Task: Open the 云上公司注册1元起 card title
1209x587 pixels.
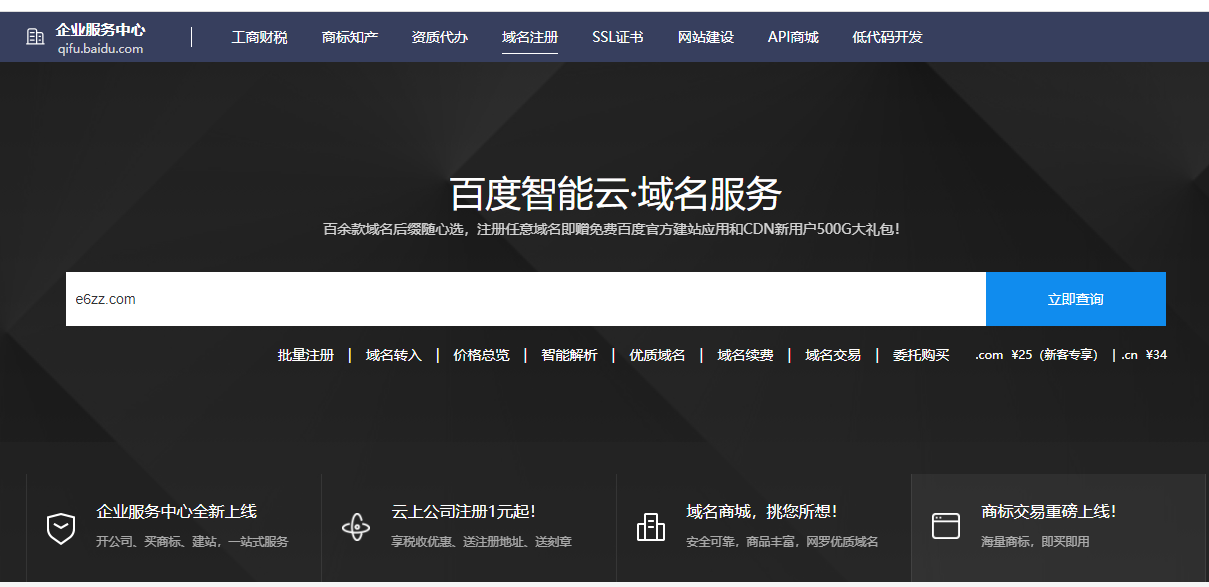Action: pos(464,512)
